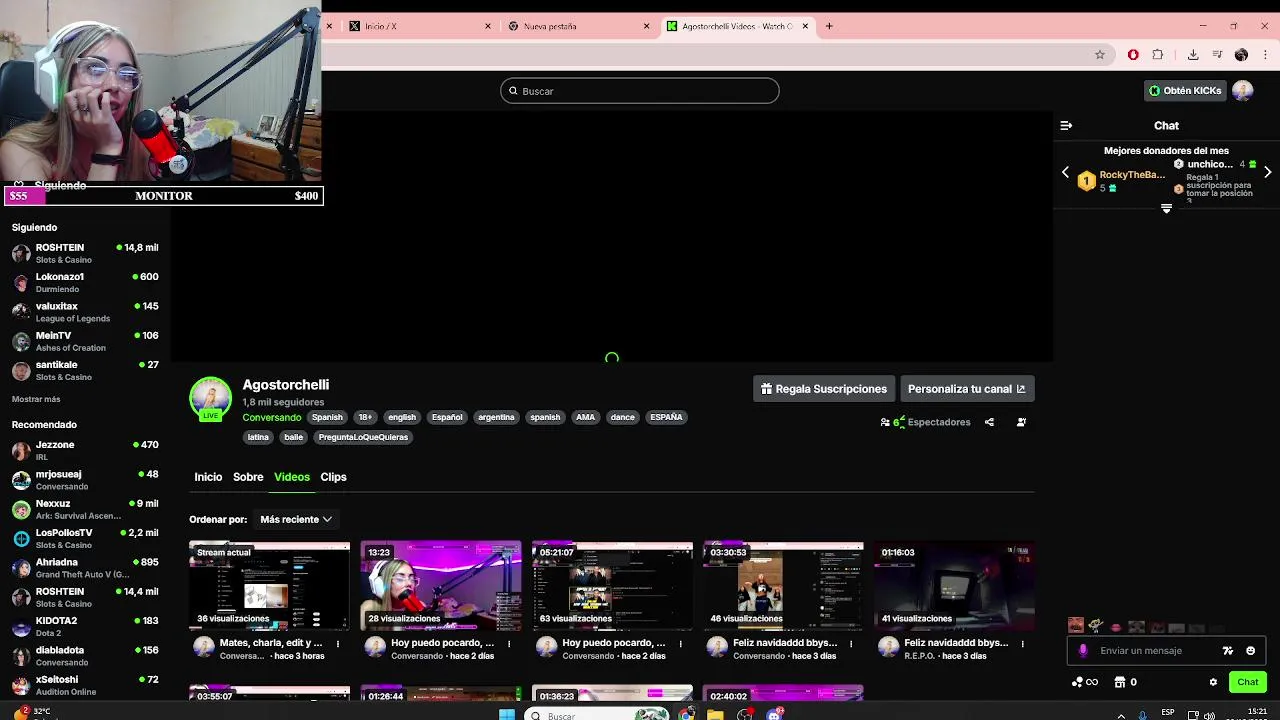Switch to the Sobre tab

(248, 477)
